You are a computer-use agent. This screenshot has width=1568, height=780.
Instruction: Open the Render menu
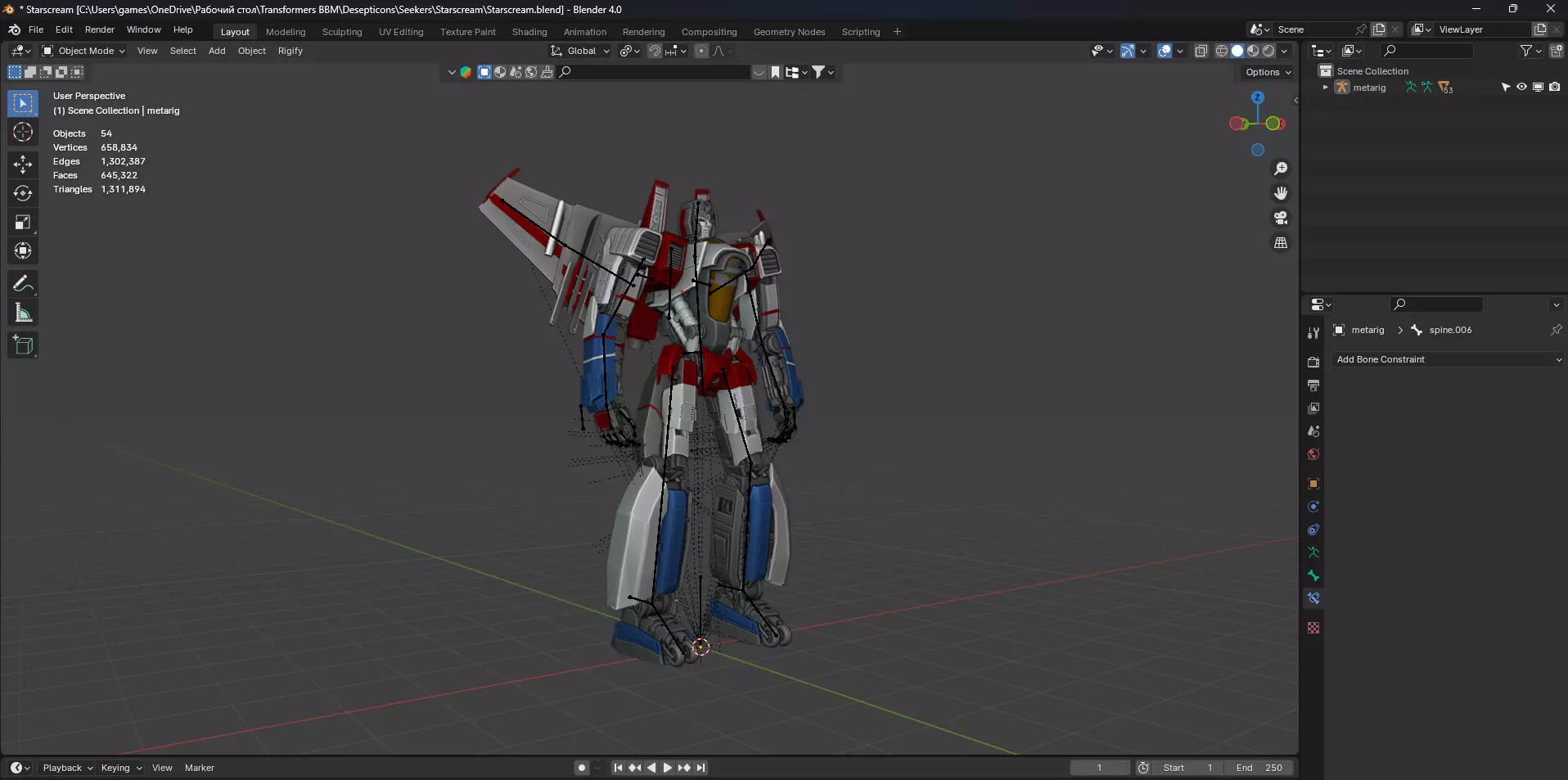pyautogui.click(x=100, y=29)
